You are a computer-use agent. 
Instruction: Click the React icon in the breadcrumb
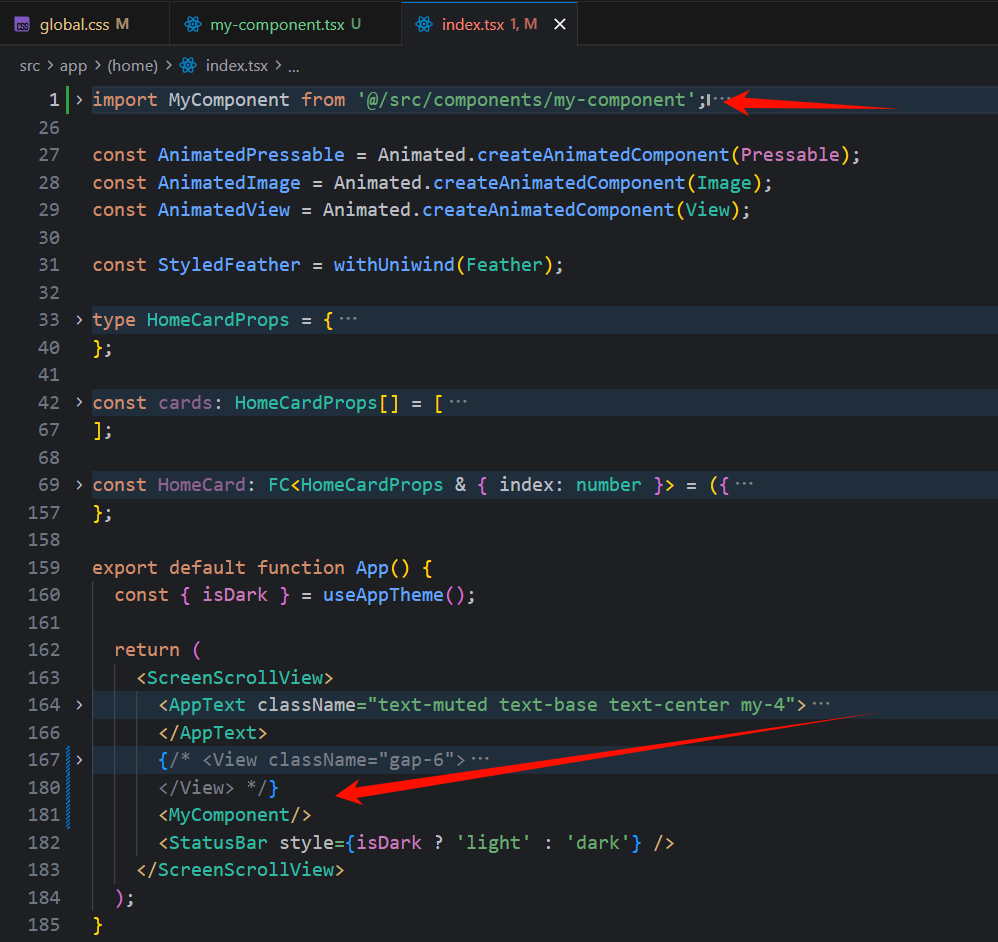click(x=188, y=65)
